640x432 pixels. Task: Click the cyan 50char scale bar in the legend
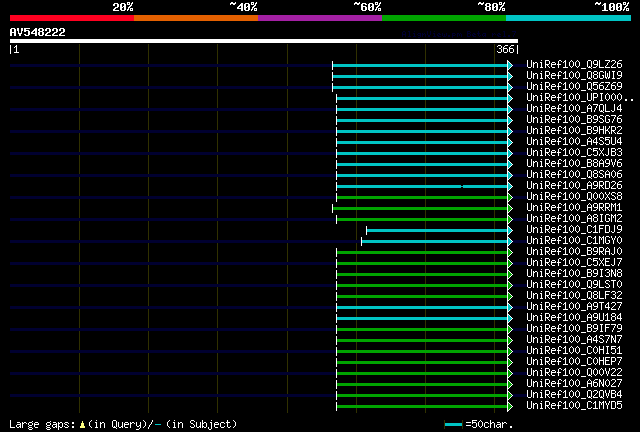(453, 425)
